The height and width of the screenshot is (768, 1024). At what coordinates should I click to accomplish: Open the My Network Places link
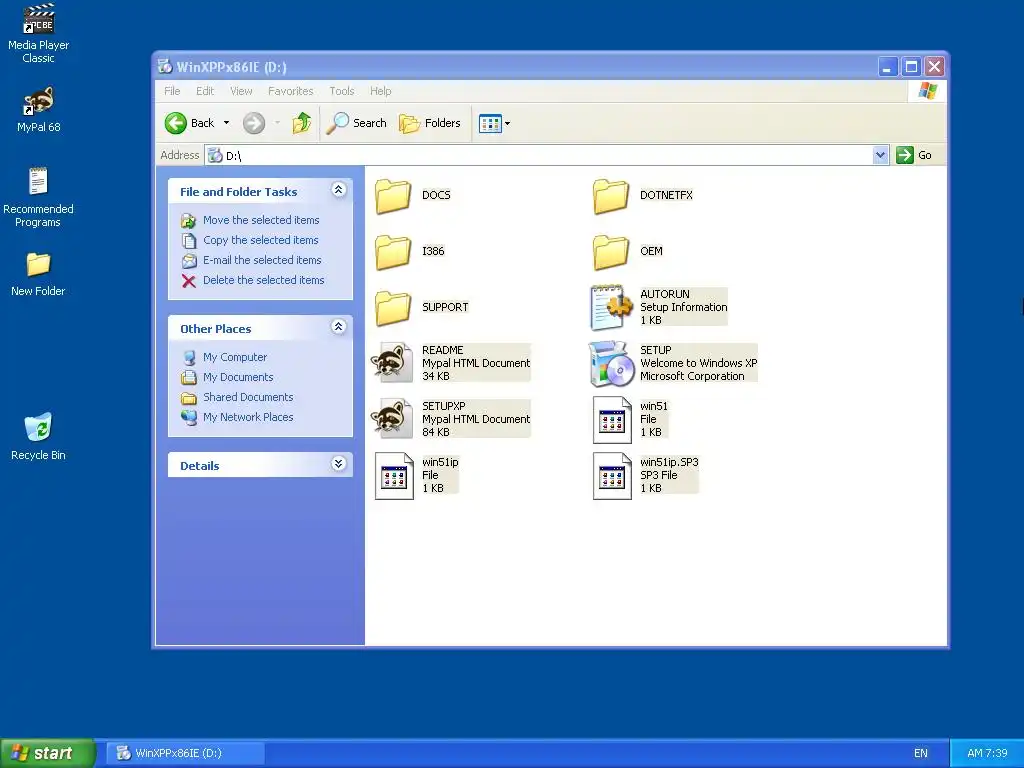point(248,417)
